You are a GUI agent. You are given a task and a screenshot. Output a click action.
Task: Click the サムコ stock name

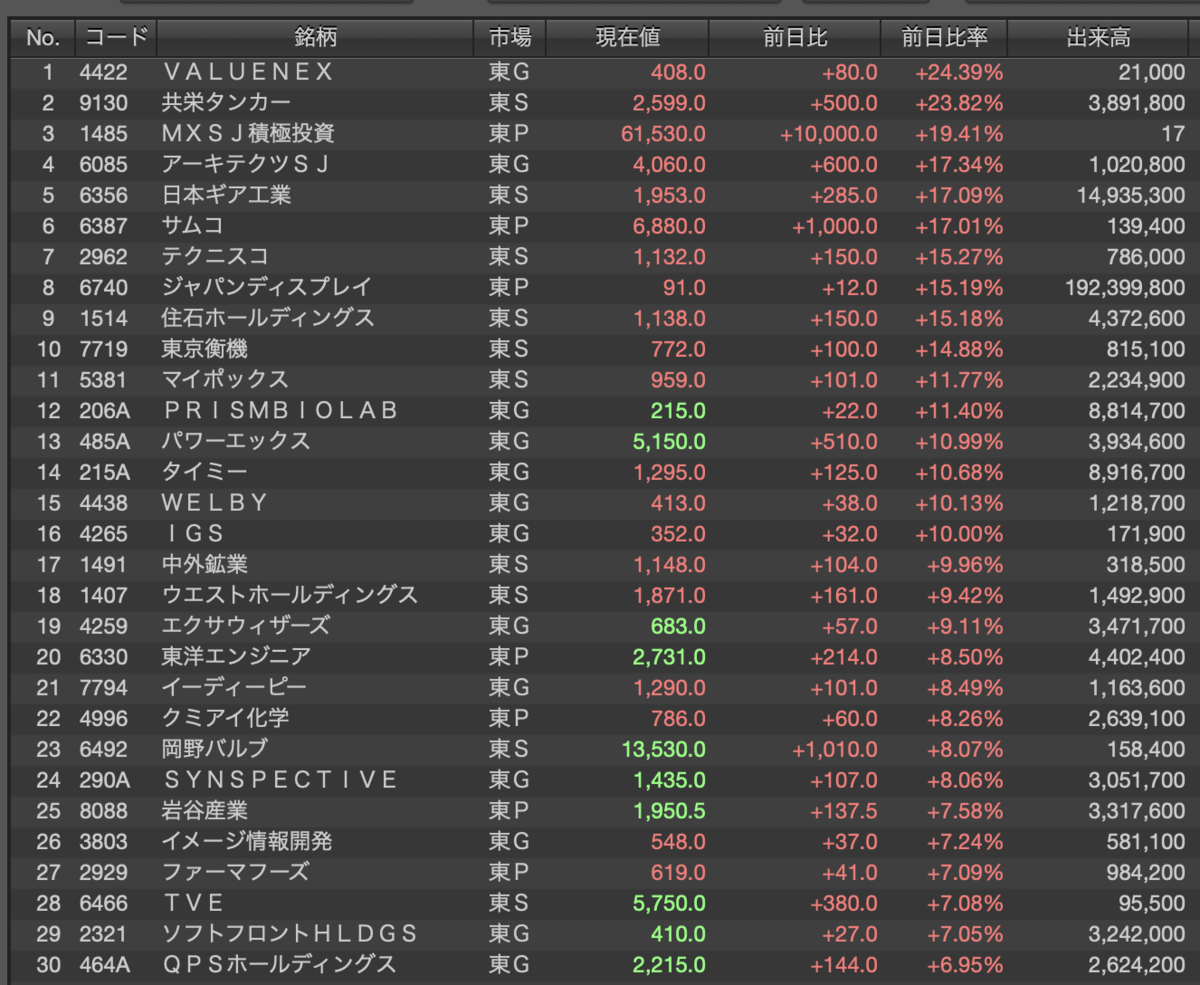coord(193,226)
